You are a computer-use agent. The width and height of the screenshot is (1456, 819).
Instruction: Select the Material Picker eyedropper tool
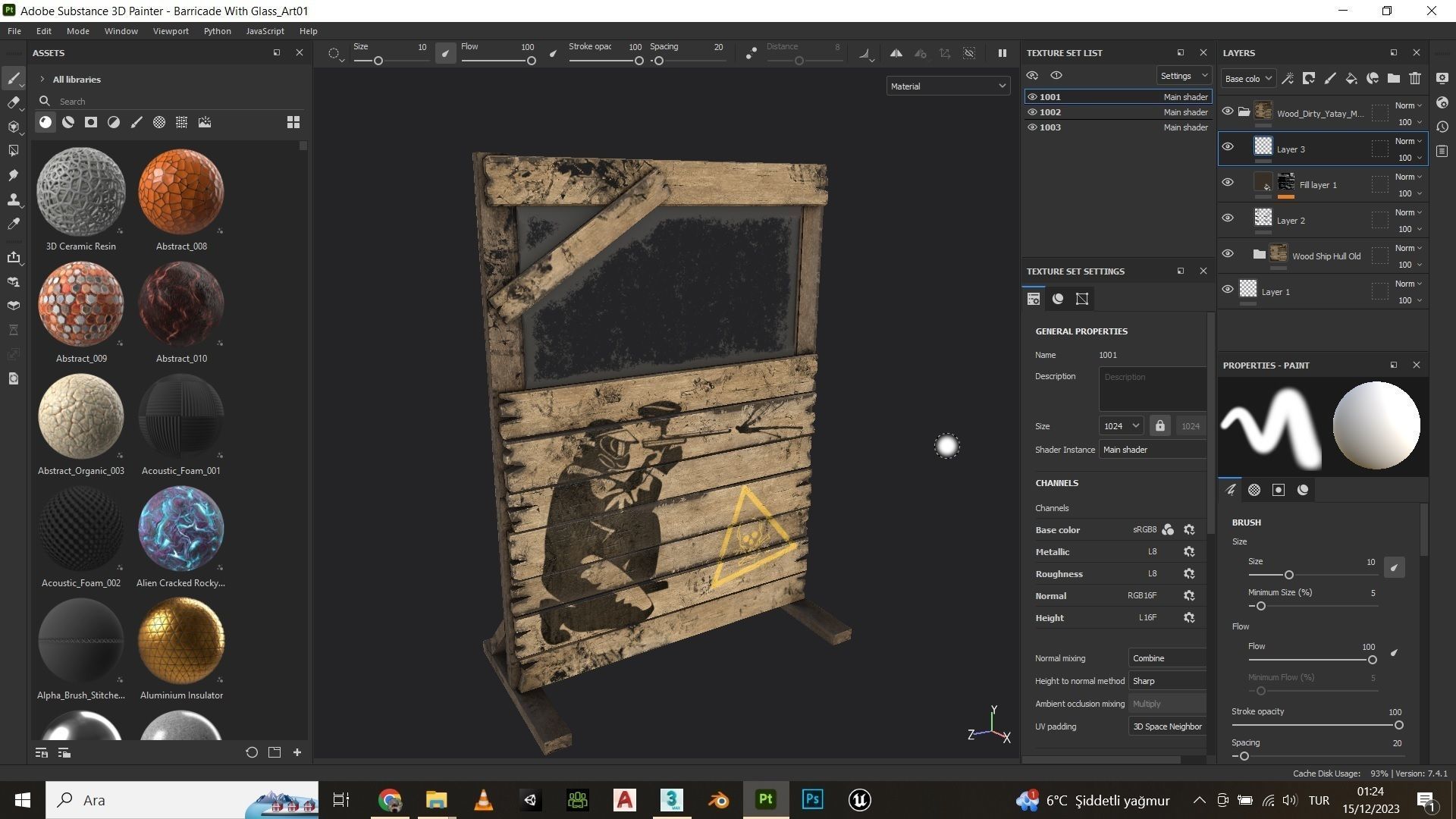(x=14, y=224)
